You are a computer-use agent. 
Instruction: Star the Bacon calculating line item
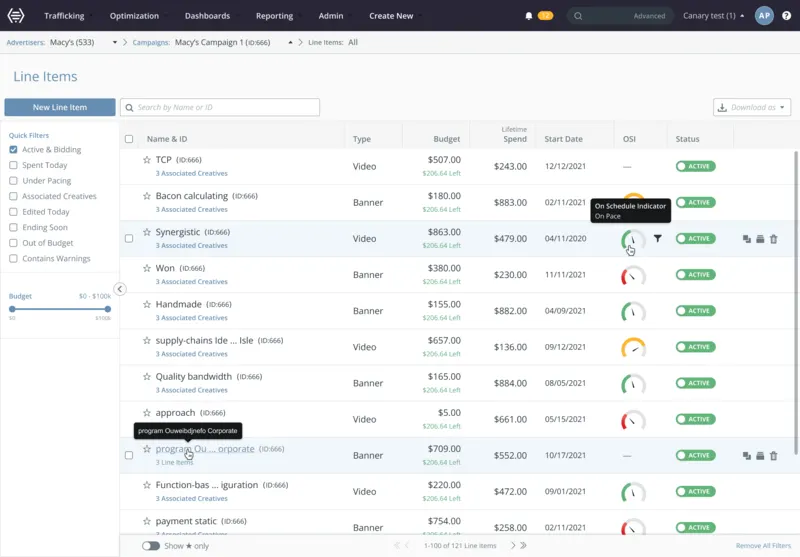[x=147, y=196]
